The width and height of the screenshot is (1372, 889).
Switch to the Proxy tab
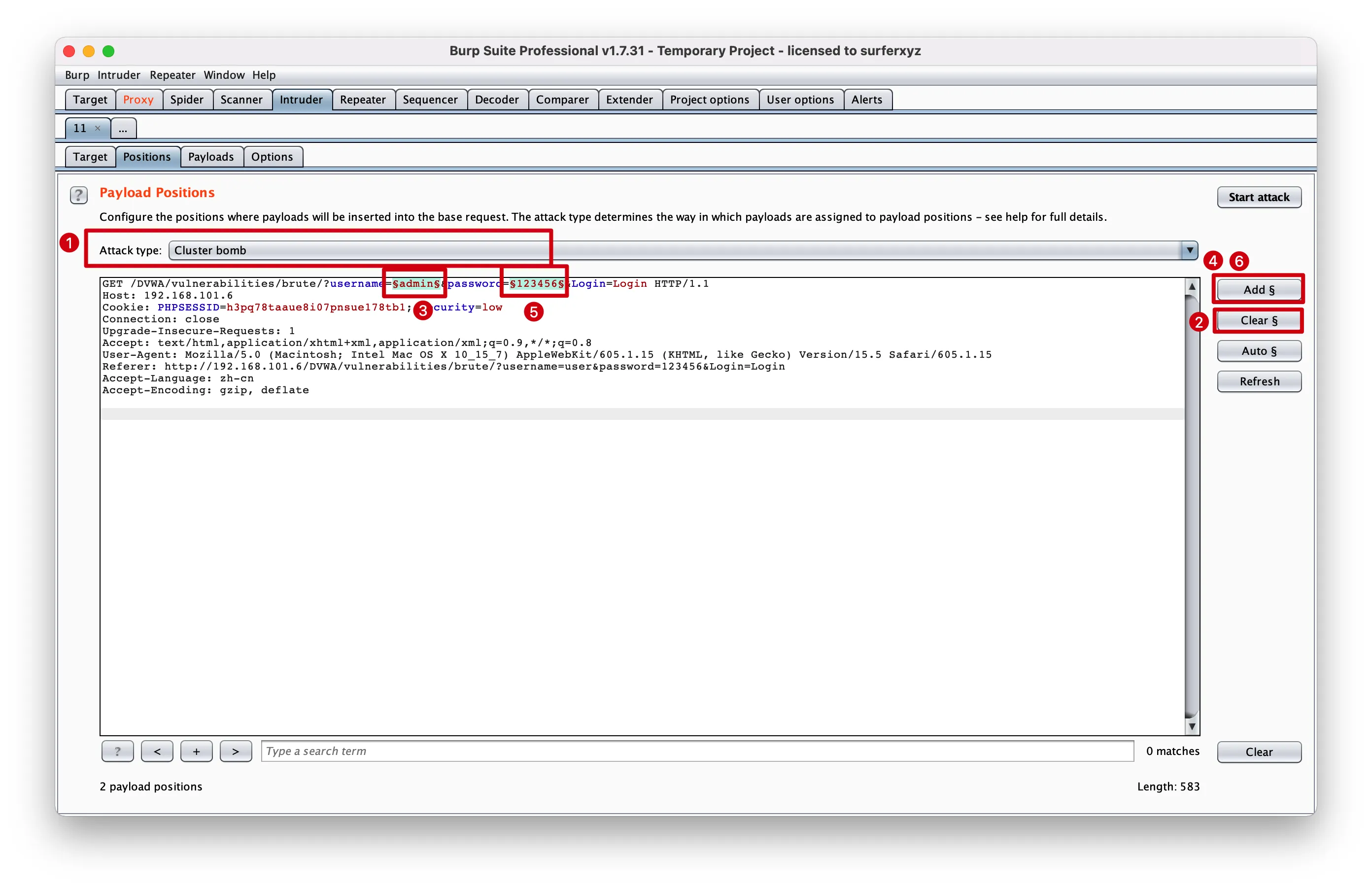[138, 100]
